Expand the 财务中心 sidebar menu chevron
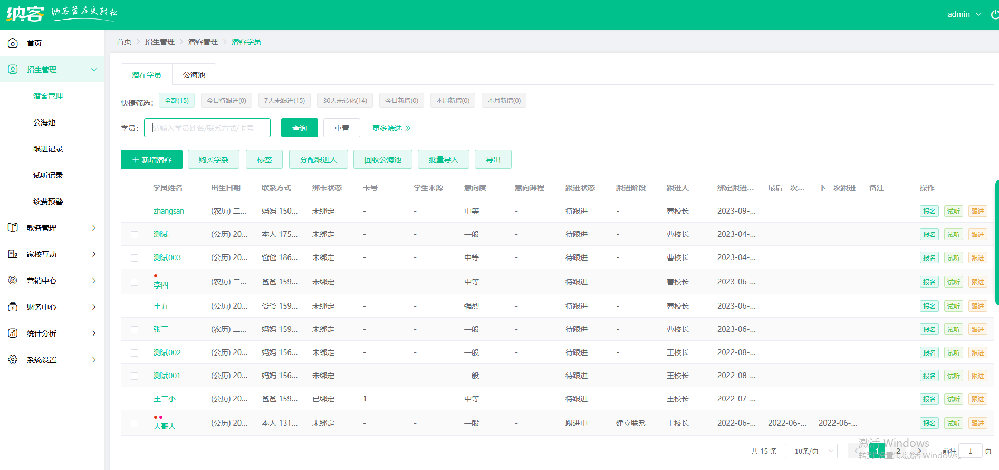 94,306
